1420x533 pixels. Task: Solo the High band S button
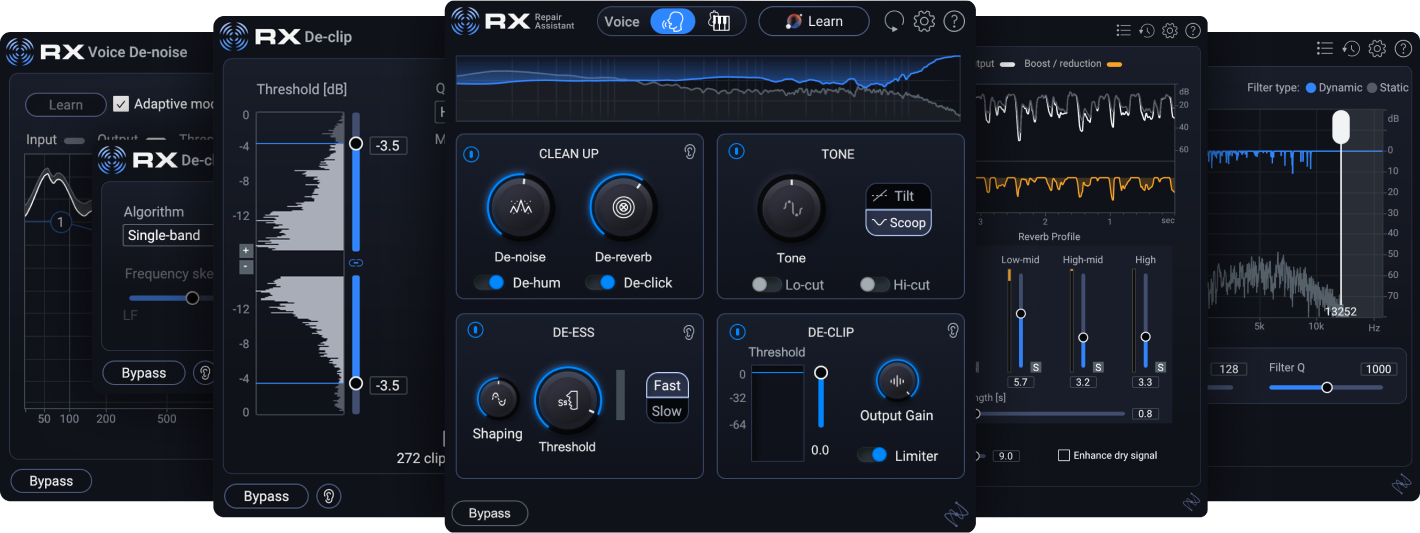pos(1160,367)
